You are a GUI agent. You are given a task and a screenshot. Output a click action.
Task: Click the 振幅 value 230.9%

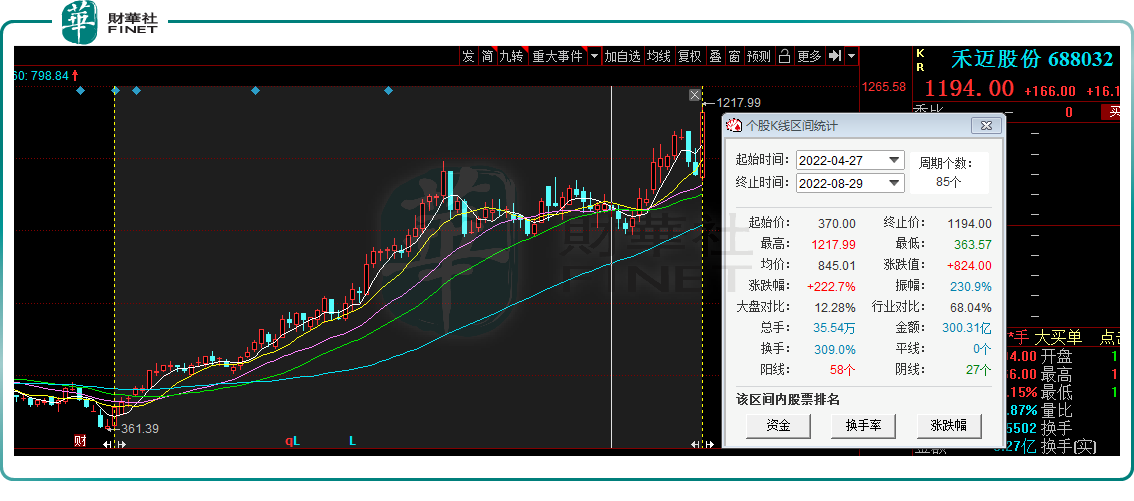pos(973,287)
